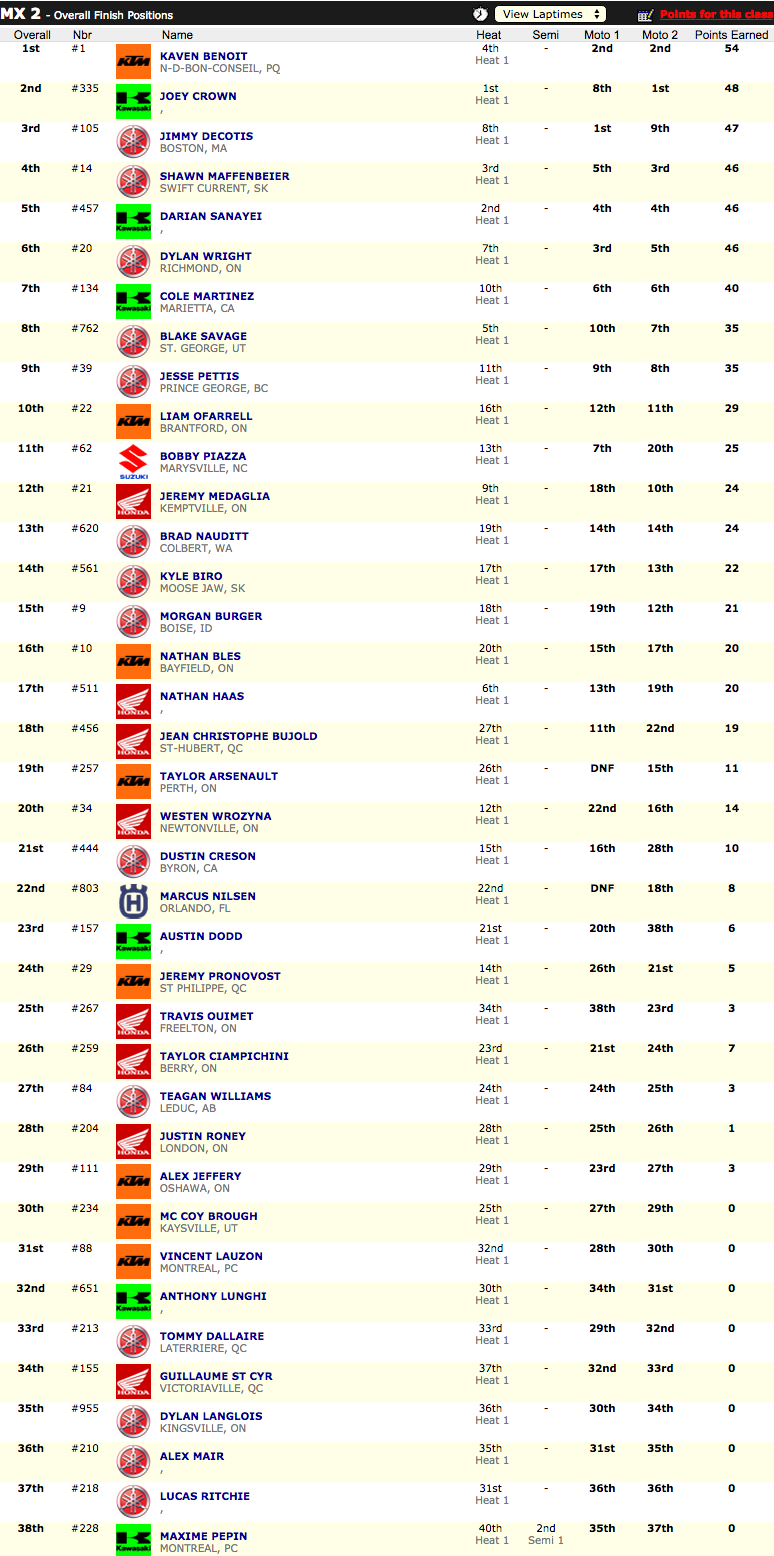Open Points for this class link
This screenshot has height=1556, width=774.
tap(716, 15)
